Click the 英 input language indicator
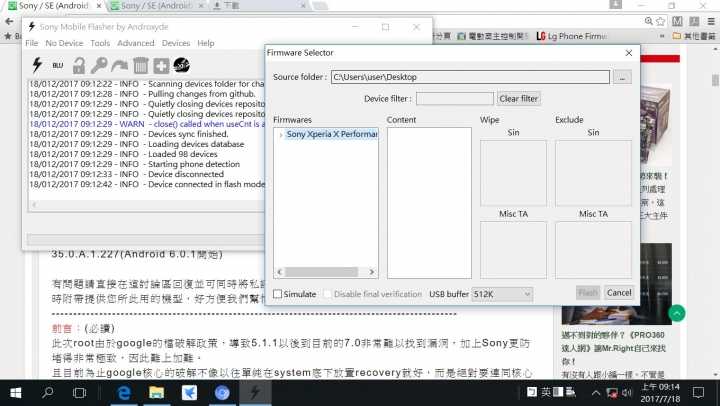The width and height of the screenshot is (720, 406). (546, 392)
